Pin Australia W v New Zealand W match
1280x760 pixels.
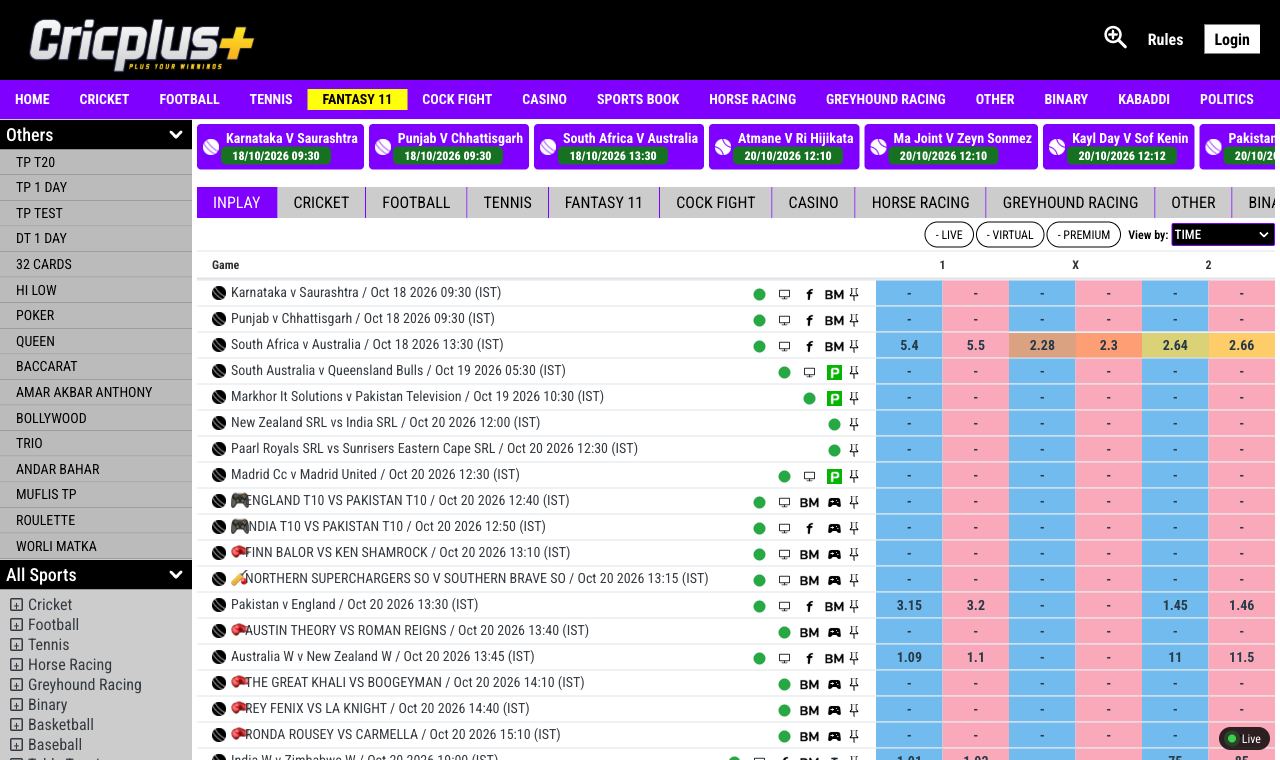coord(854,658)
